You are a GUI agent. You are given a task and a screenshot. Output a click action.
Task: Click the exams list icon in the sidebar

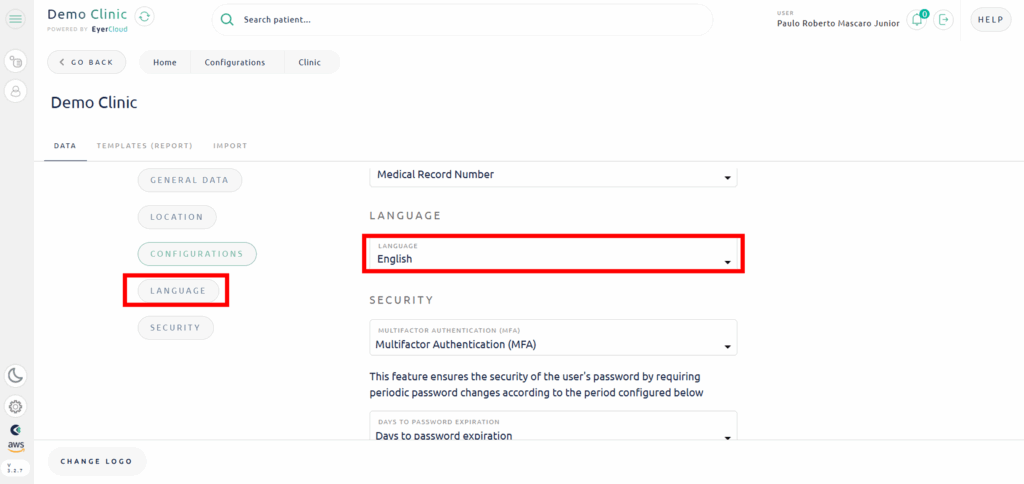point(16,62)
